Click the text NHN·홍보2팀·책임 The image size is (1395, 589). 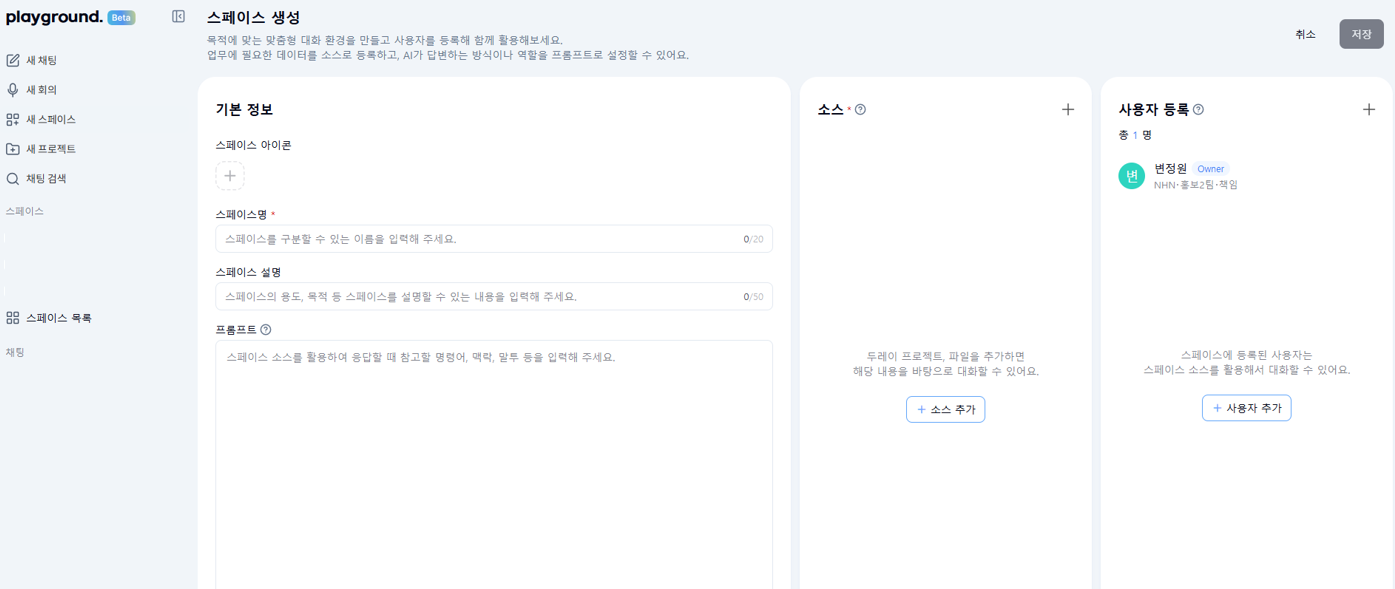click(1196, 185)
